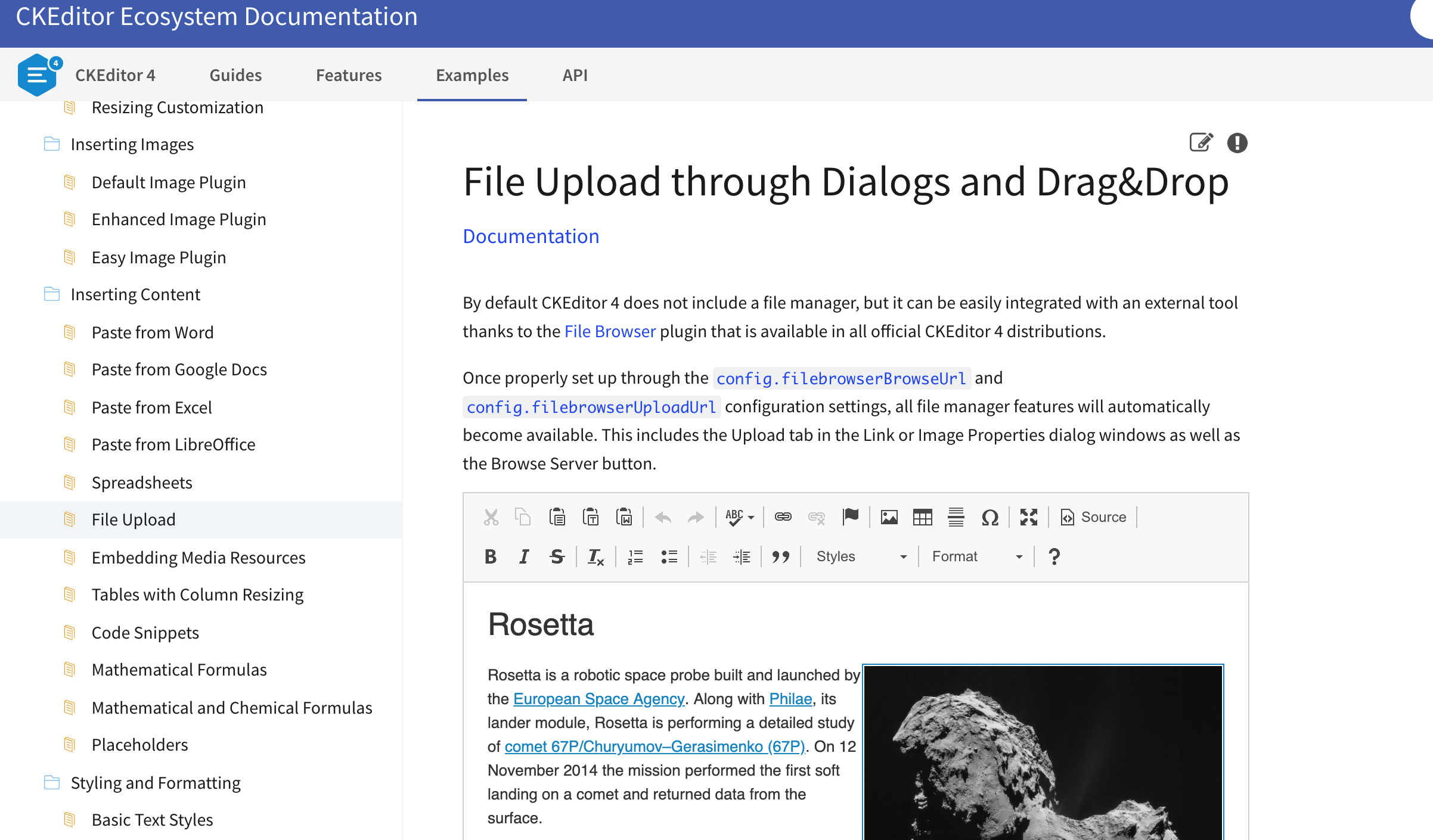This screenshot has height=840, width=1433.
Task: Click the Philae link
Action: pos(790,699)
